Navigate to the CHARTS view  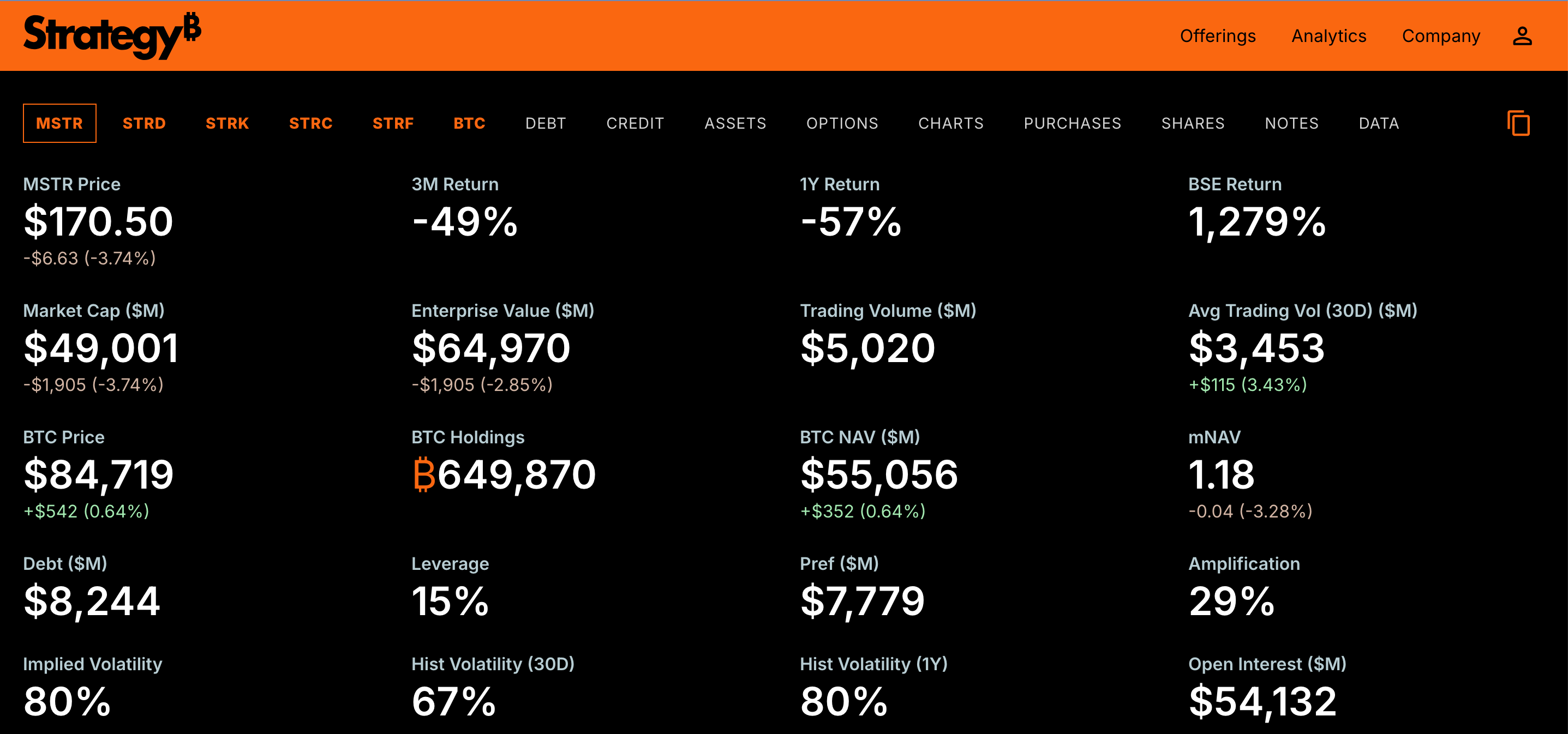950,123
